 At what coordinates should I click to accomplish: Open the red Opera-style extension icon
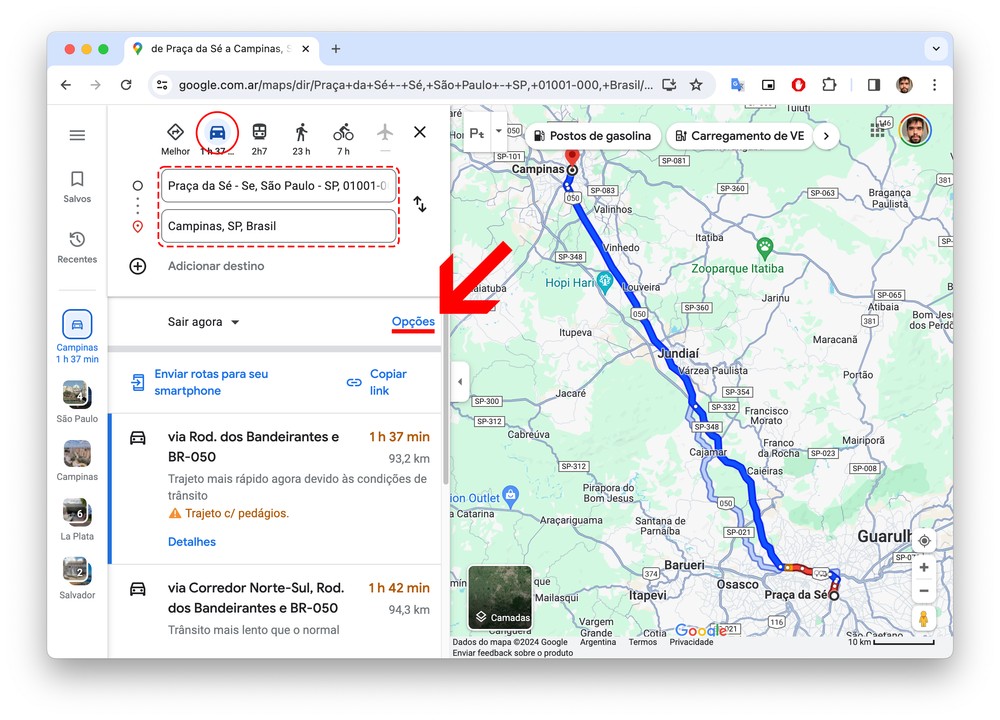[x=798, y=85]
